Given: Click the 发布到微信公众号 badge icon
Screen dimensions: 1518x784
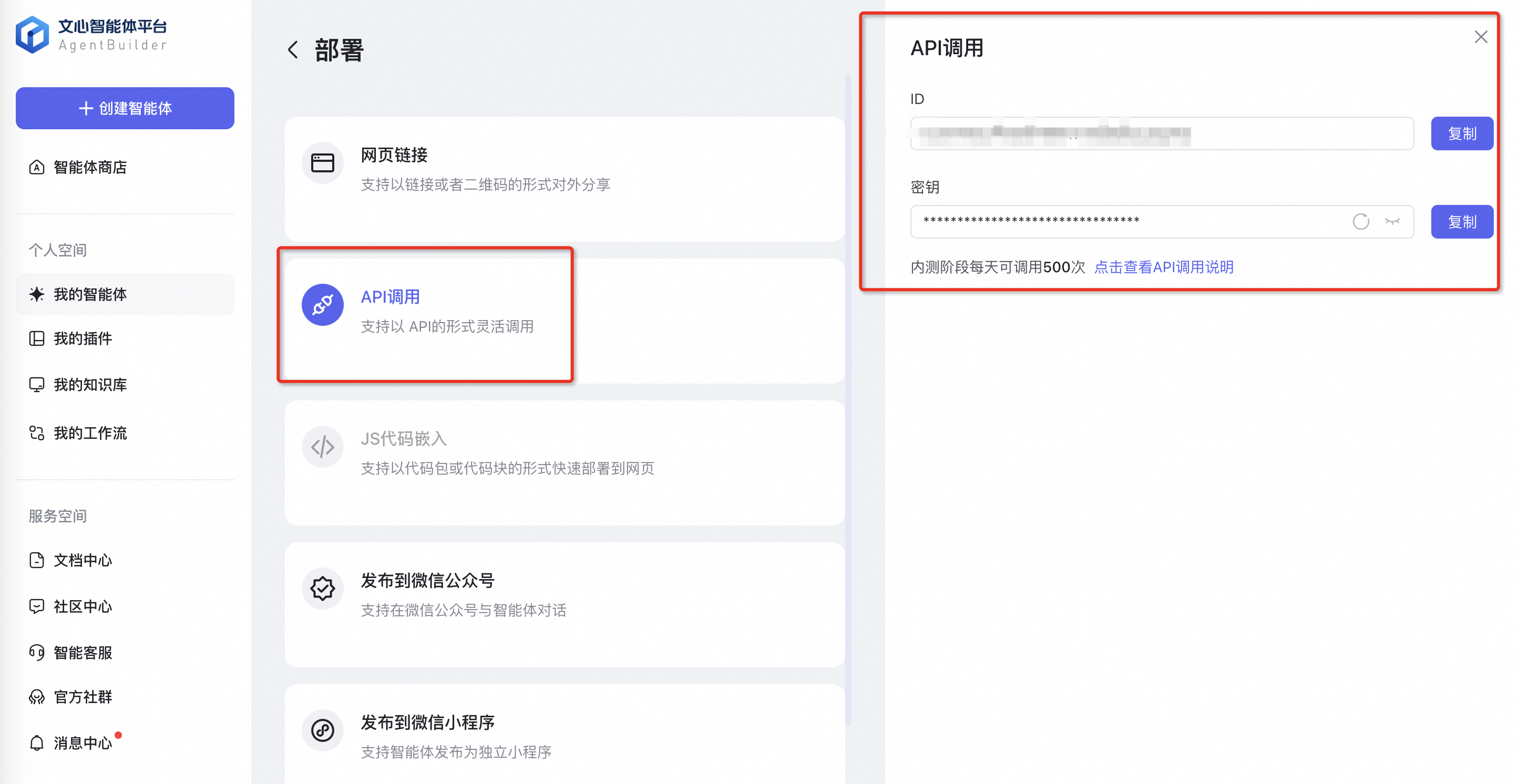Looking at the screenshot, I should [322, 588].
